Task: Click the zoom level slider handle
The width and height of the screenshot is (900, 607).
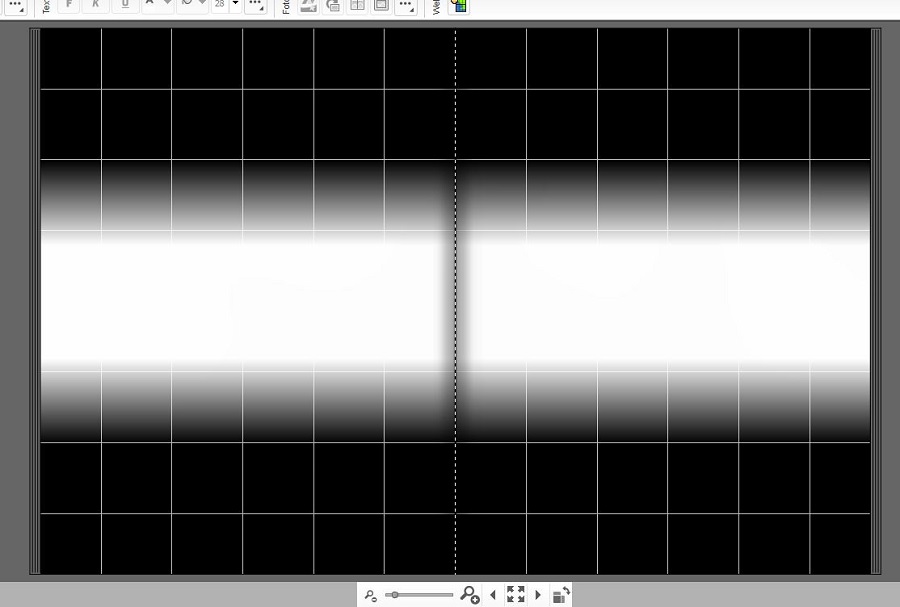Action: point(395,594)
